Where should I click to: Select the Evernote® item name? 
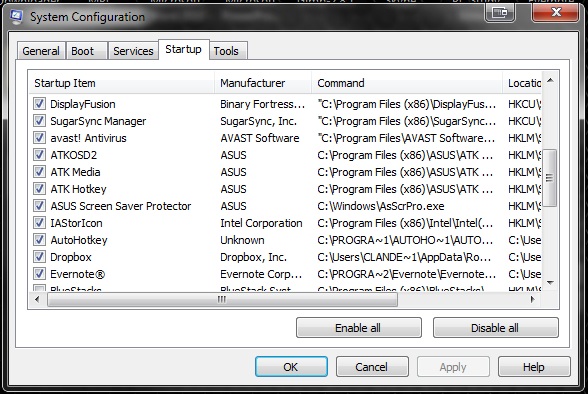(78, 274)
